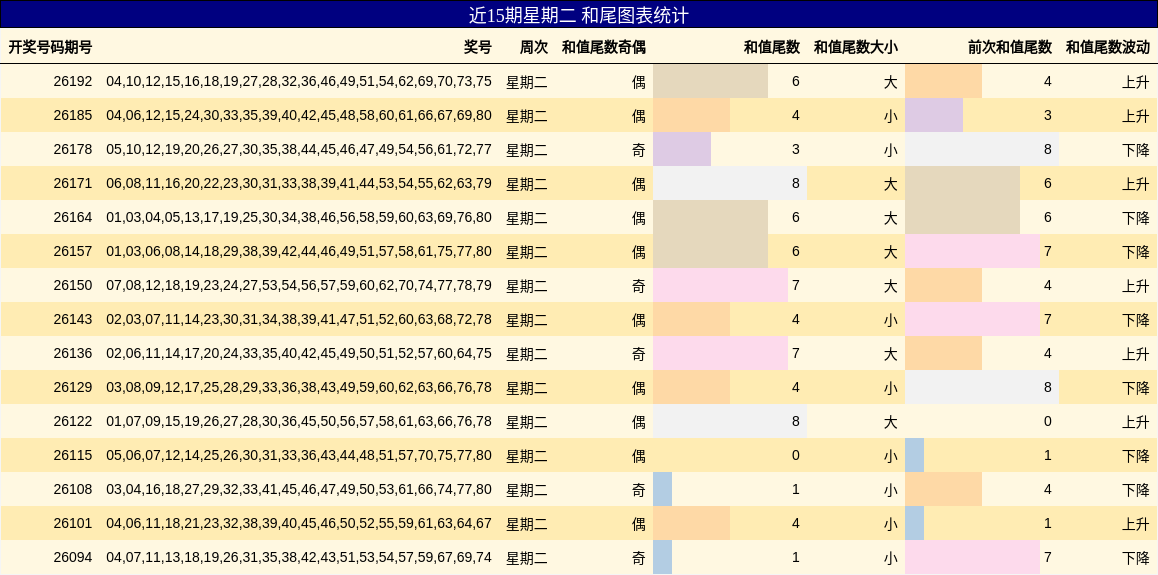Click the 前次和值尾数 value 0 in row 26122
Viewport: 1158px width, 575px height.
(x=1048, y=421)
